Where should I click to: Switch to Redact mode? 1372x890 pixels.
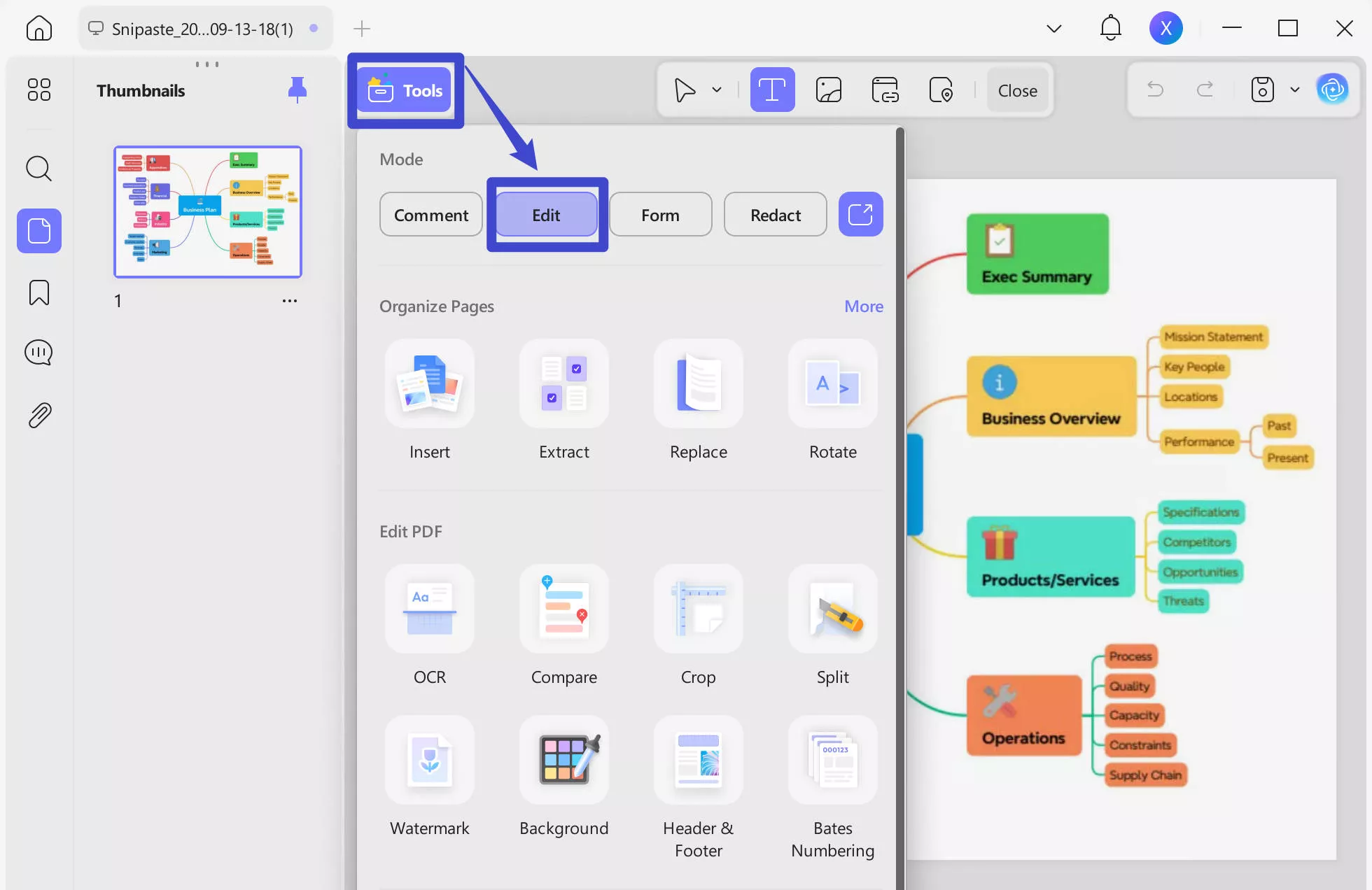point(775,214)
